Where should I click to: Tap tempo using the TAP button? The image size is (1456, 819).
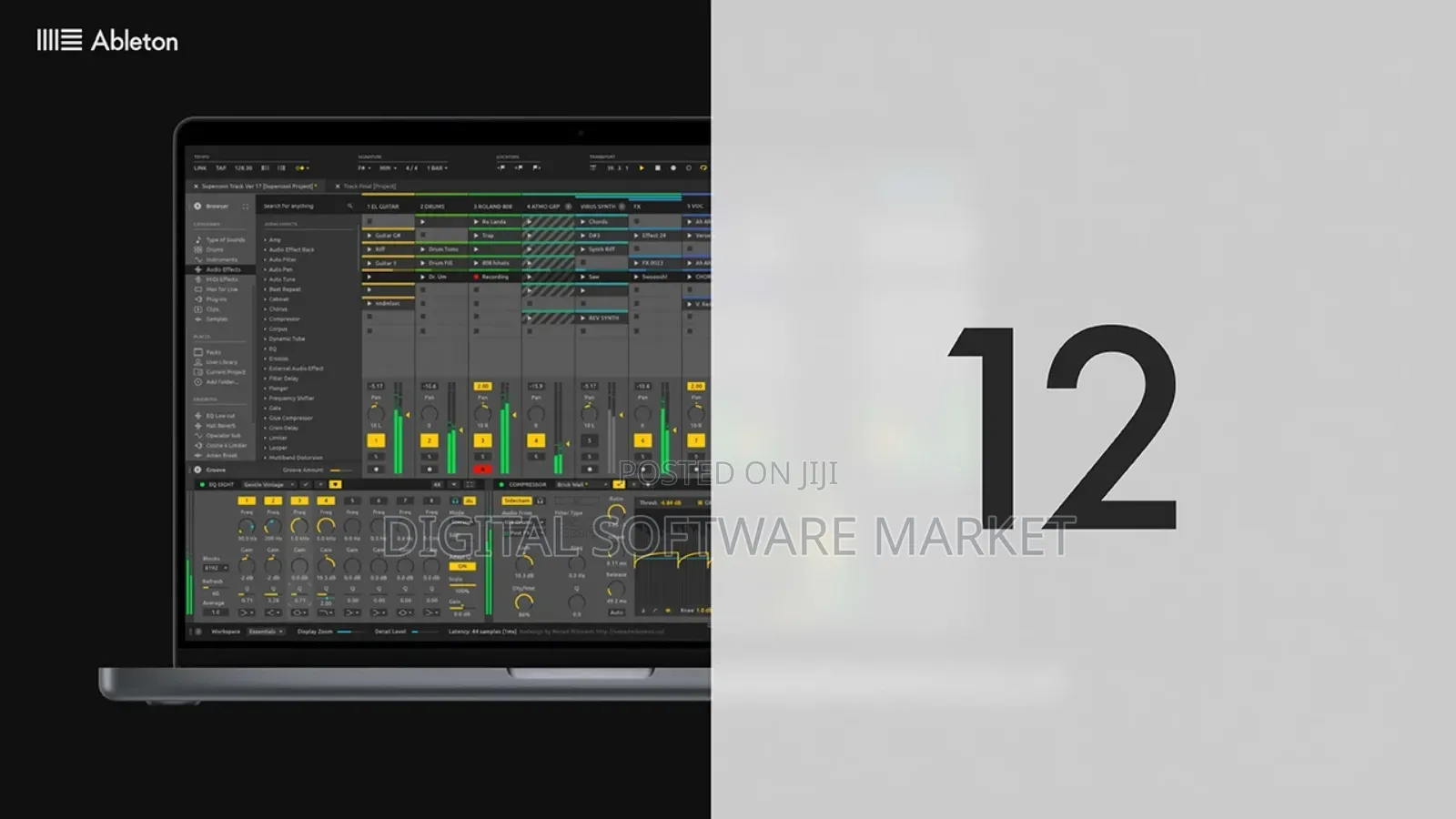(221, 168)
